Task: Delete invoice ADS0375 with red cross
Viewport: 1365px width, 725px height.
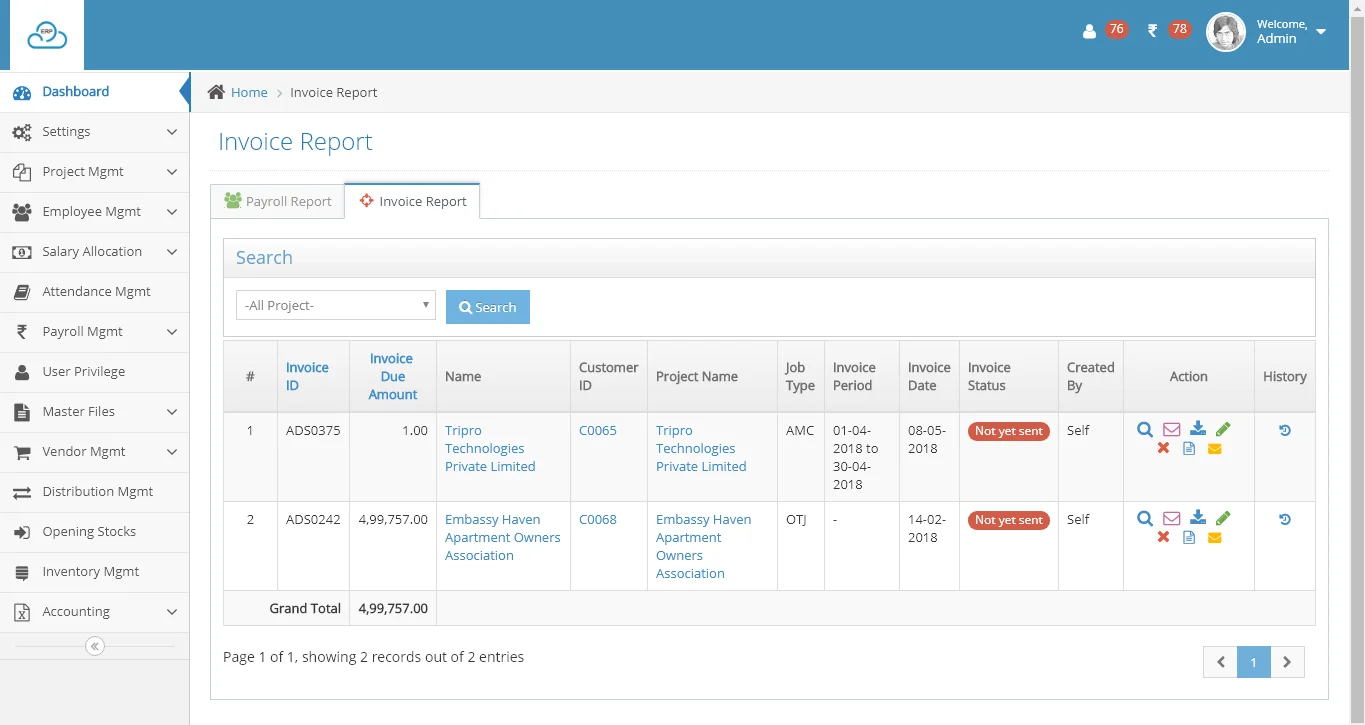Action: click(1163, 448)
